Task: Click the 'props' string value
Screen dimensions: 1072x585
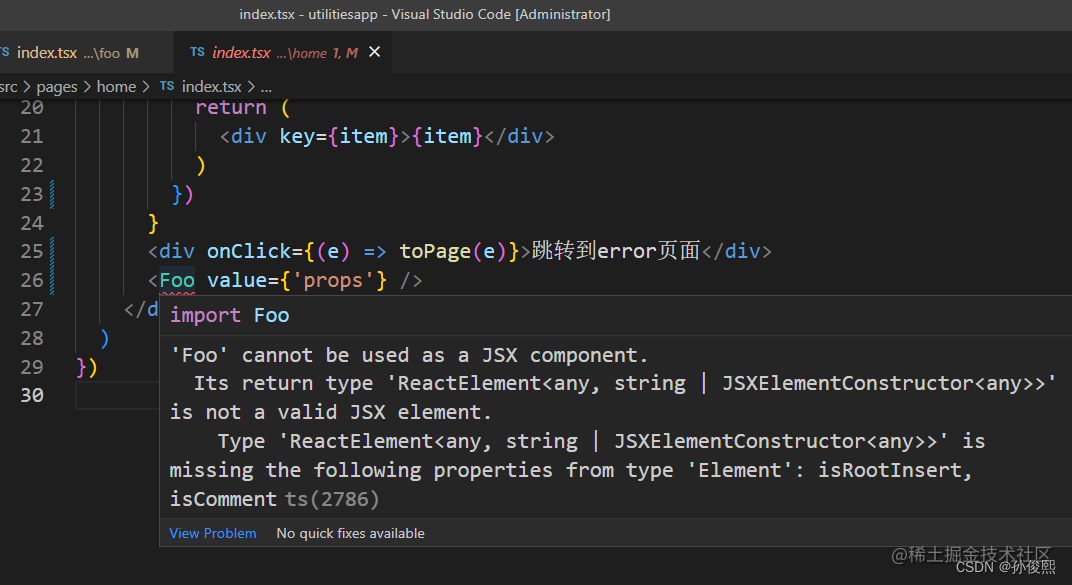Action: (333, 280)
